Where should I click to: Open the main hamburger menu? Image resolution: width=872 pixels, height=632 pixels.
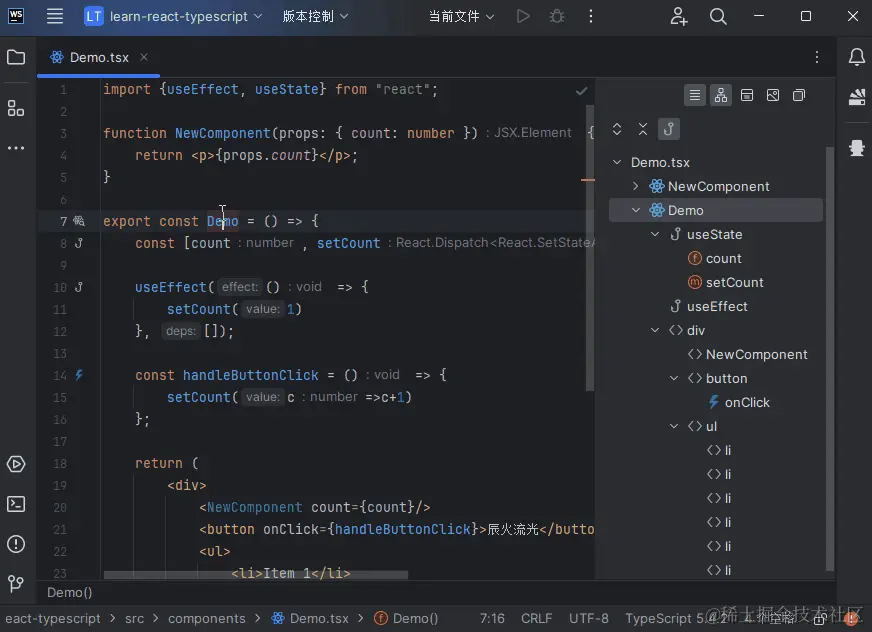tap(54, 16)
